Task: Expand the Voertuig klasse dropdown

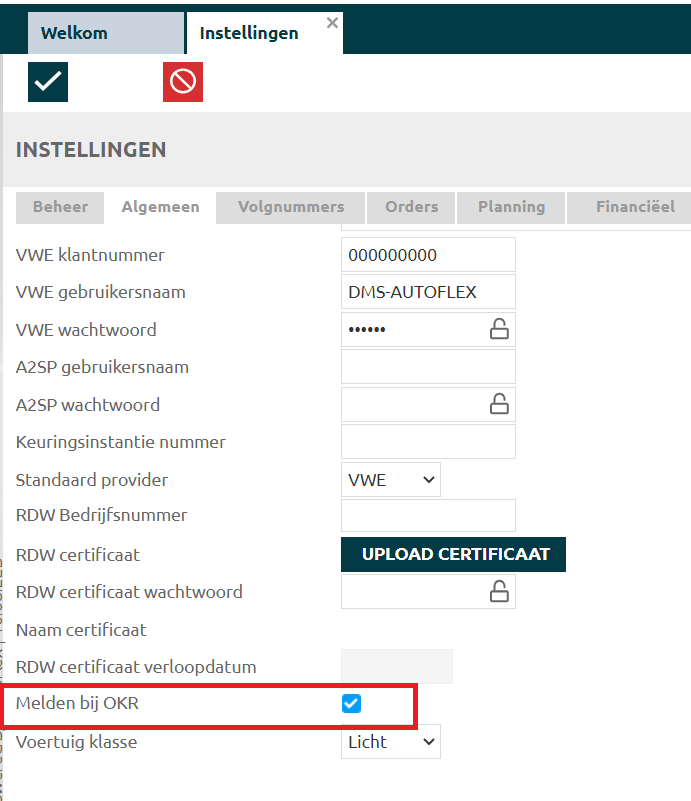Action: (x=391, y=742)
